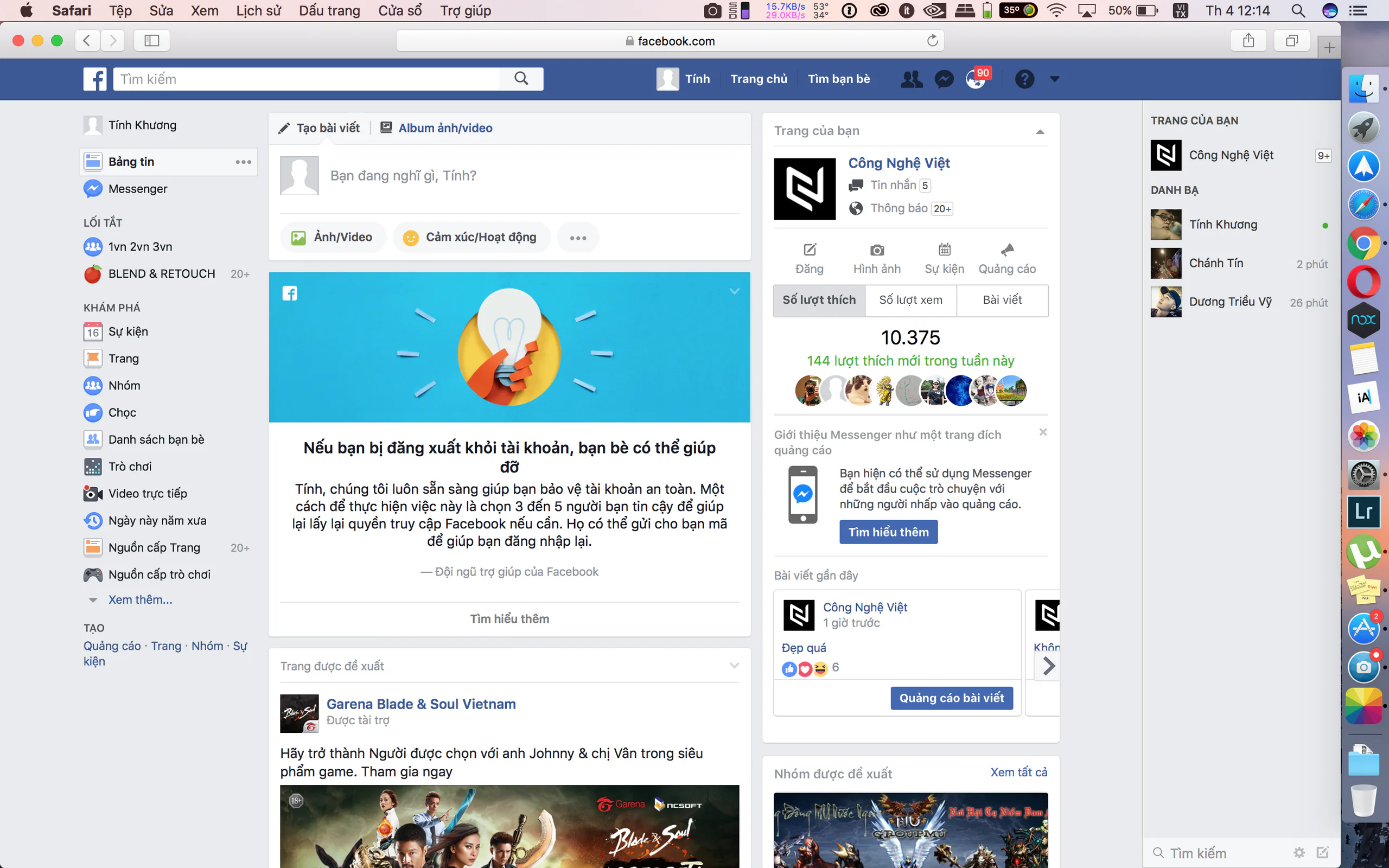Click Quảng cáo bài viết button
Image resolution: width=1389 pixels, height=868 pixels.
tap(952, 698)
